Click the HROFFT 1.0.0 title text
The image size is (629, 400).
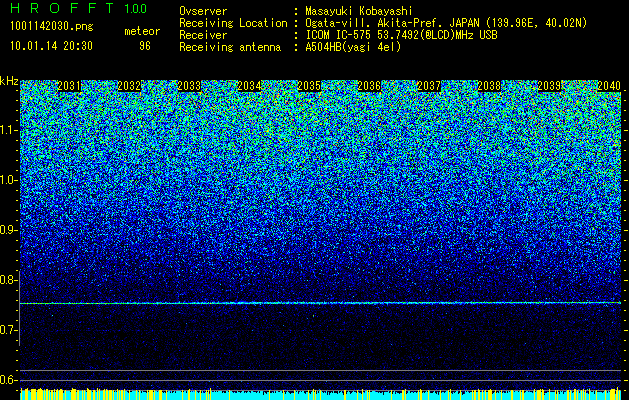click(78, 8)
